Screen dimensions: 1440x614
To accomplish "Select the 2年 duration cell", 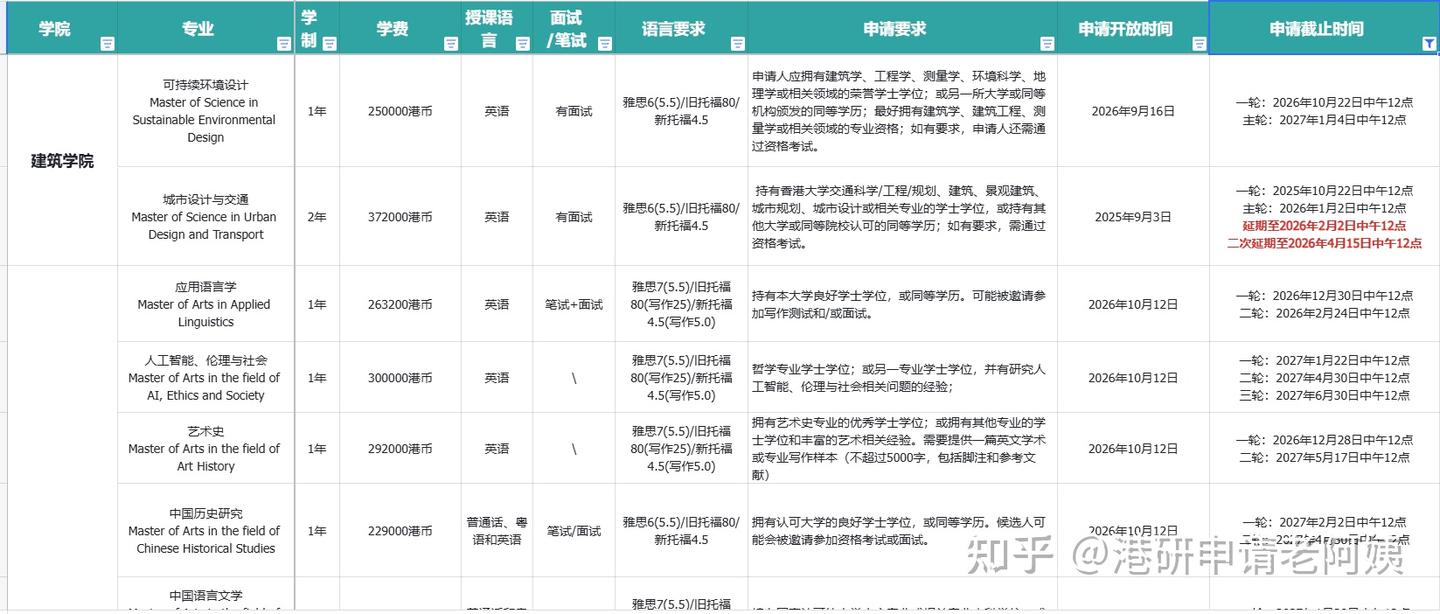I will pos(317,216).
